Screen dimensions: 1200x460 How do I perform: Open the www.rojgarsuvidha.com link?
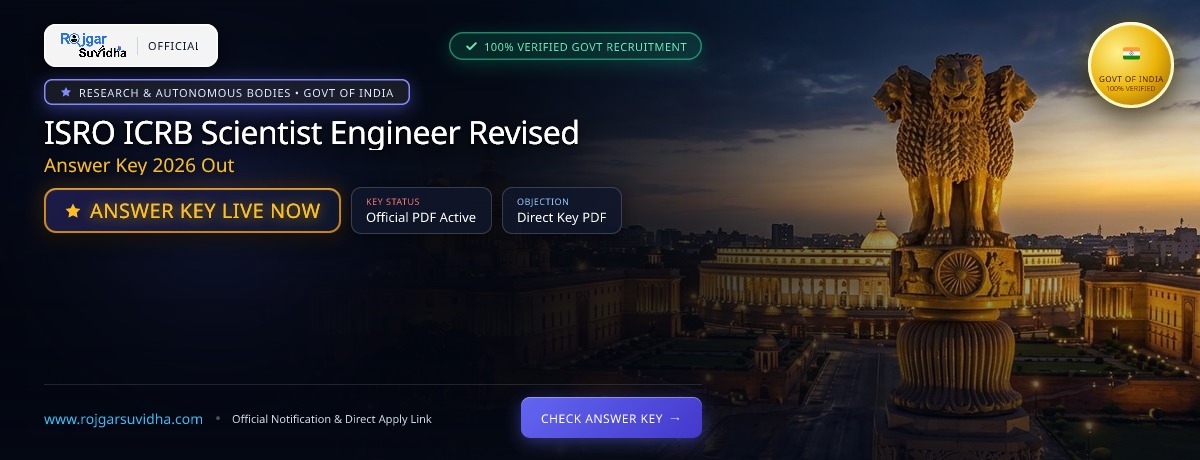124,419
